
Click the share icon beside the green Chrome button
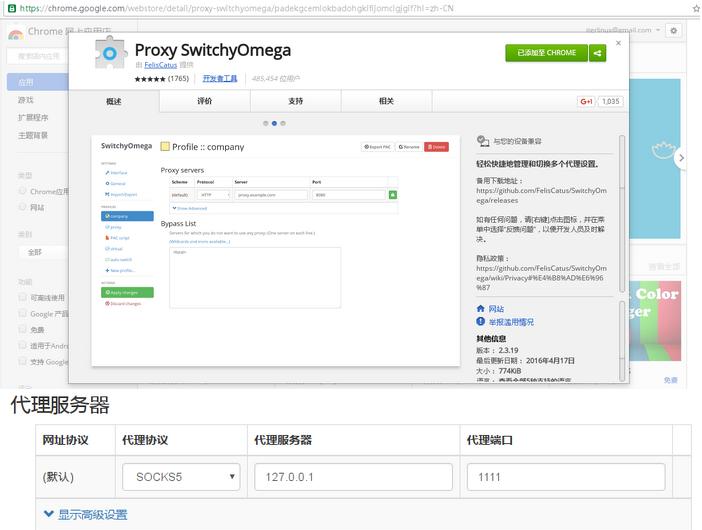point(598,53)
